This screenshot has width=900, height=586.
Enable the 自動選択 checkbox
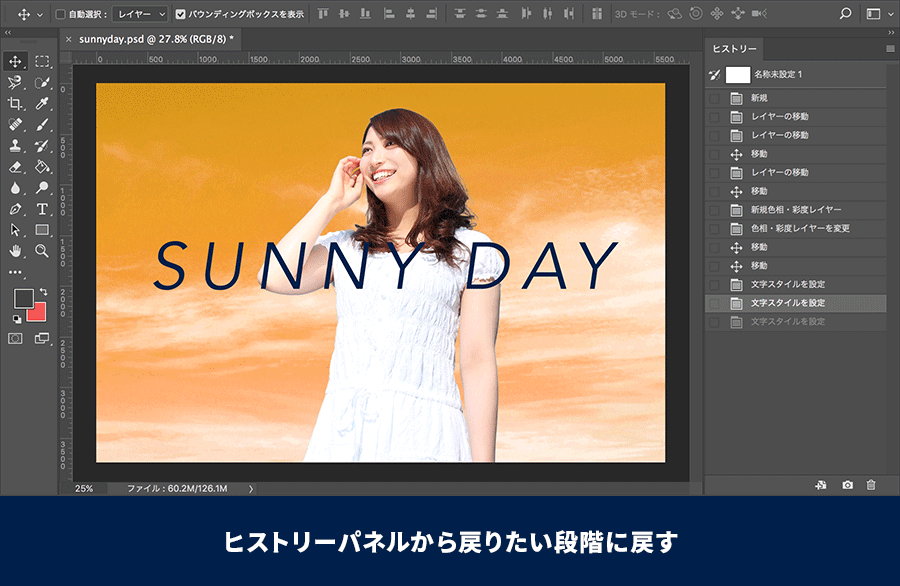[x=61, y=15]
